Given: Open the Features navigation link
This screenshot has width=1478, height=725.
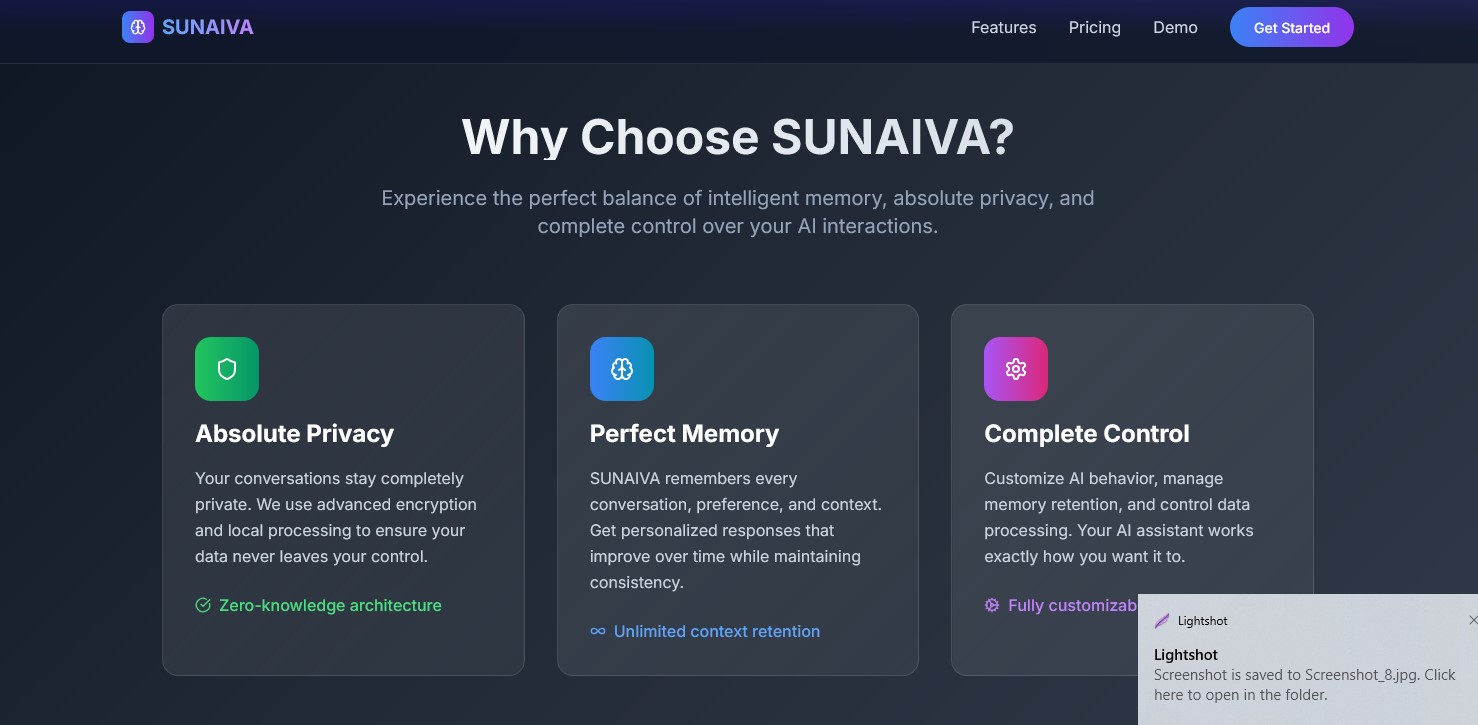Looking at the screenshot, I should (x=1003, y=28).
